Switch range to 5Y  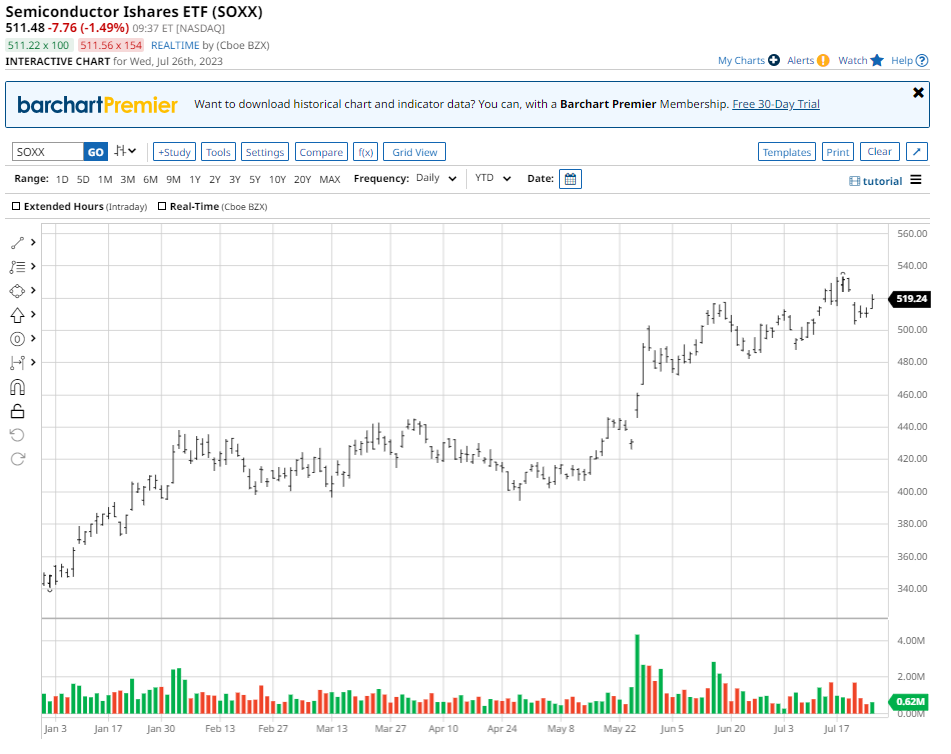(x=255, y=179)
